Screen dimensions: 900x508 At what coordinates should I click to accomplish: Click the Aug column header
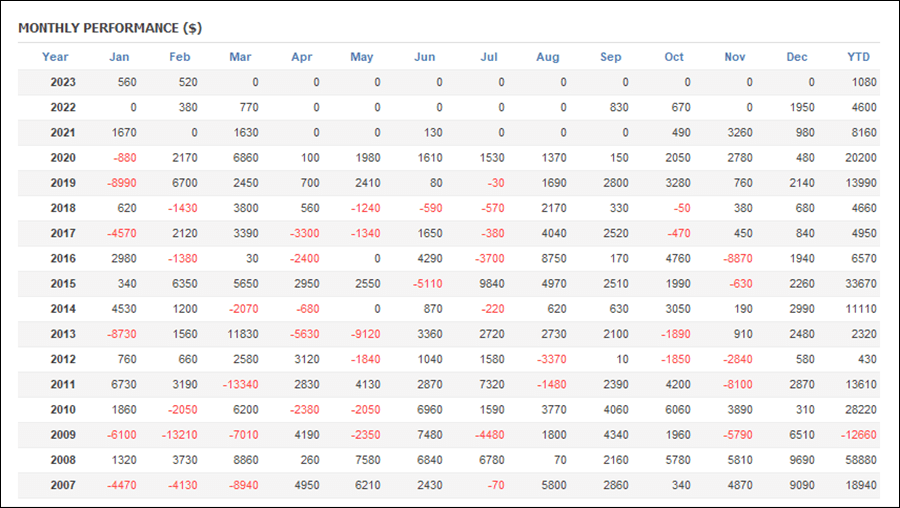pos(548,57)
